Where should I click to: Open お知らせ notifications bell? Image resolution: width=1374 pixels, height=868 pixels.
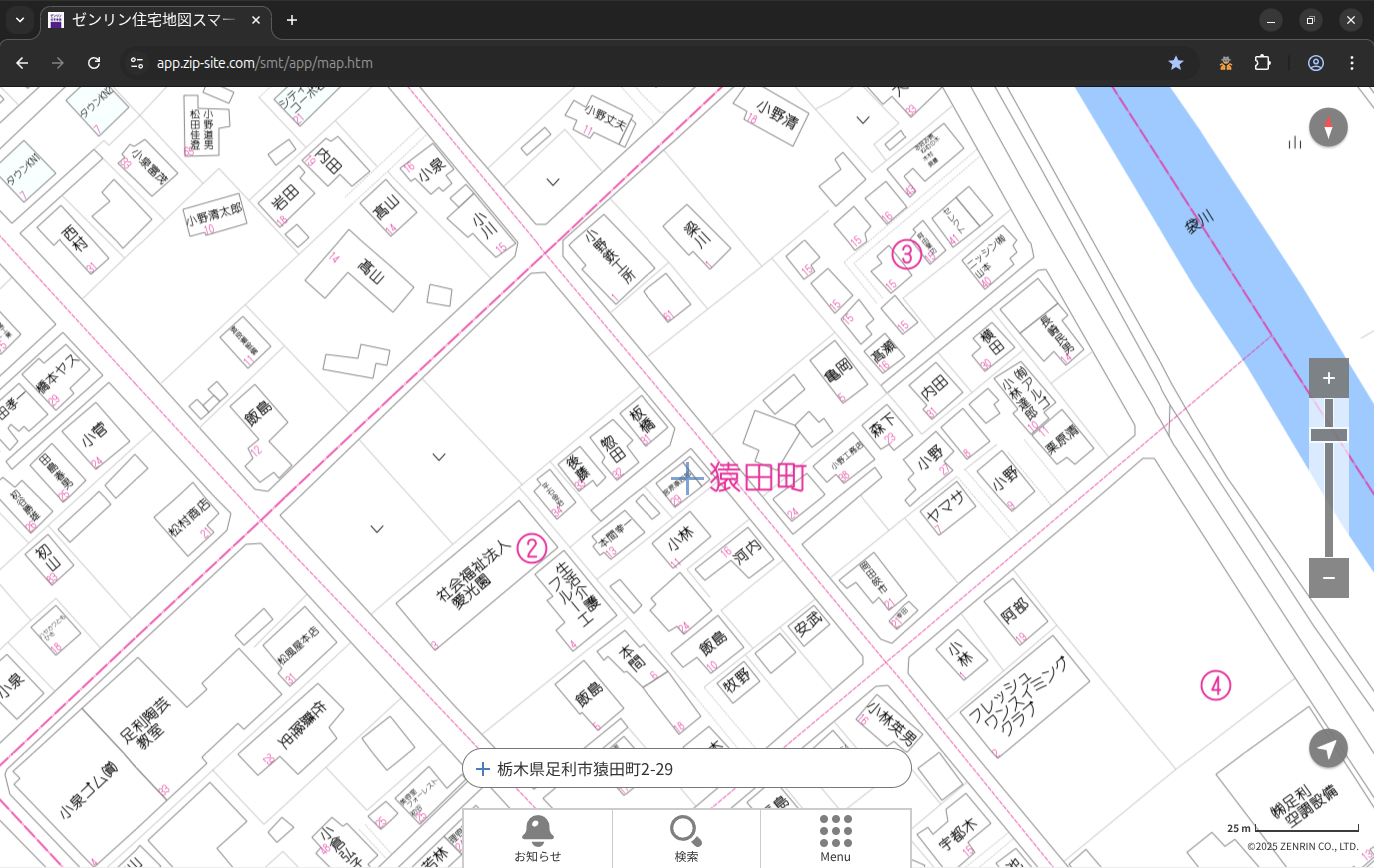tap(537, 838)
